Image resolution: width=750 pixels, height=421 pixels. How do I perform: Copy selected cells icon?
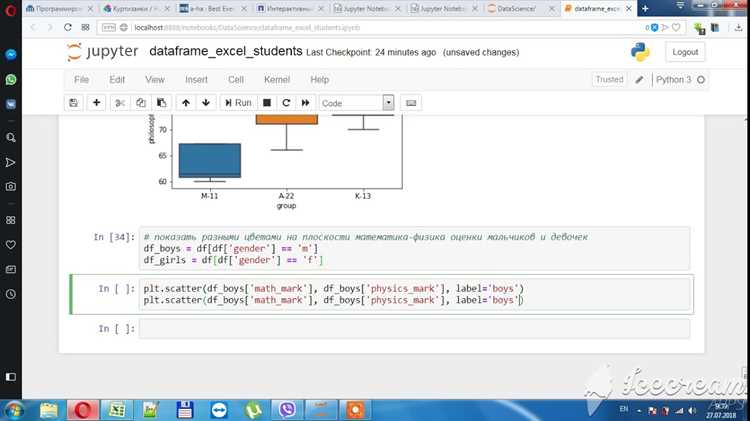click(x=141, y=103)
